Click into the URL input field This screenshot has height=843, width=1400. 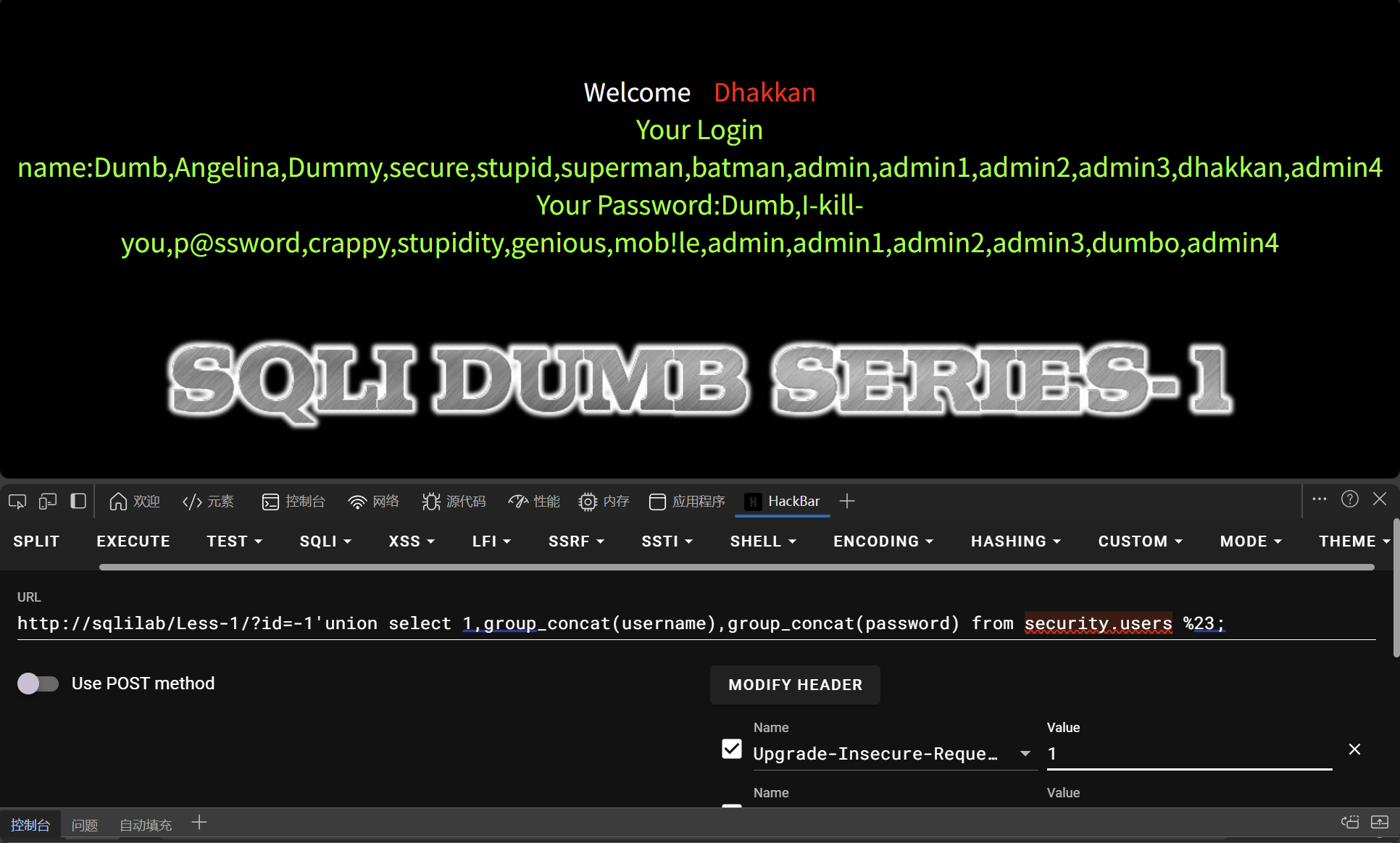point(696,623)
